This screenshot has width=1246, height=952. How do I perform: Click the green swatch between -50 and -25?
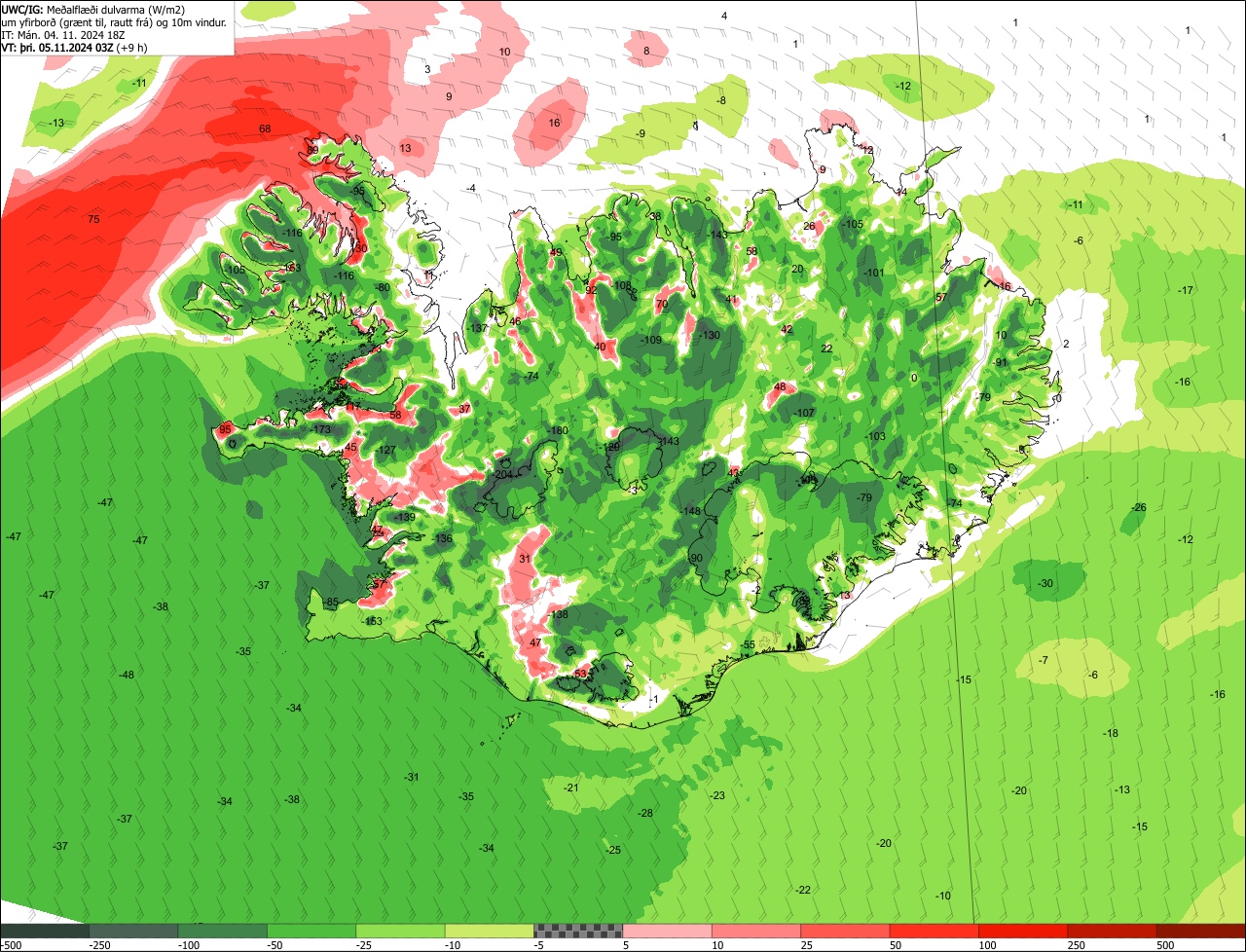click(x=311, y=931)
